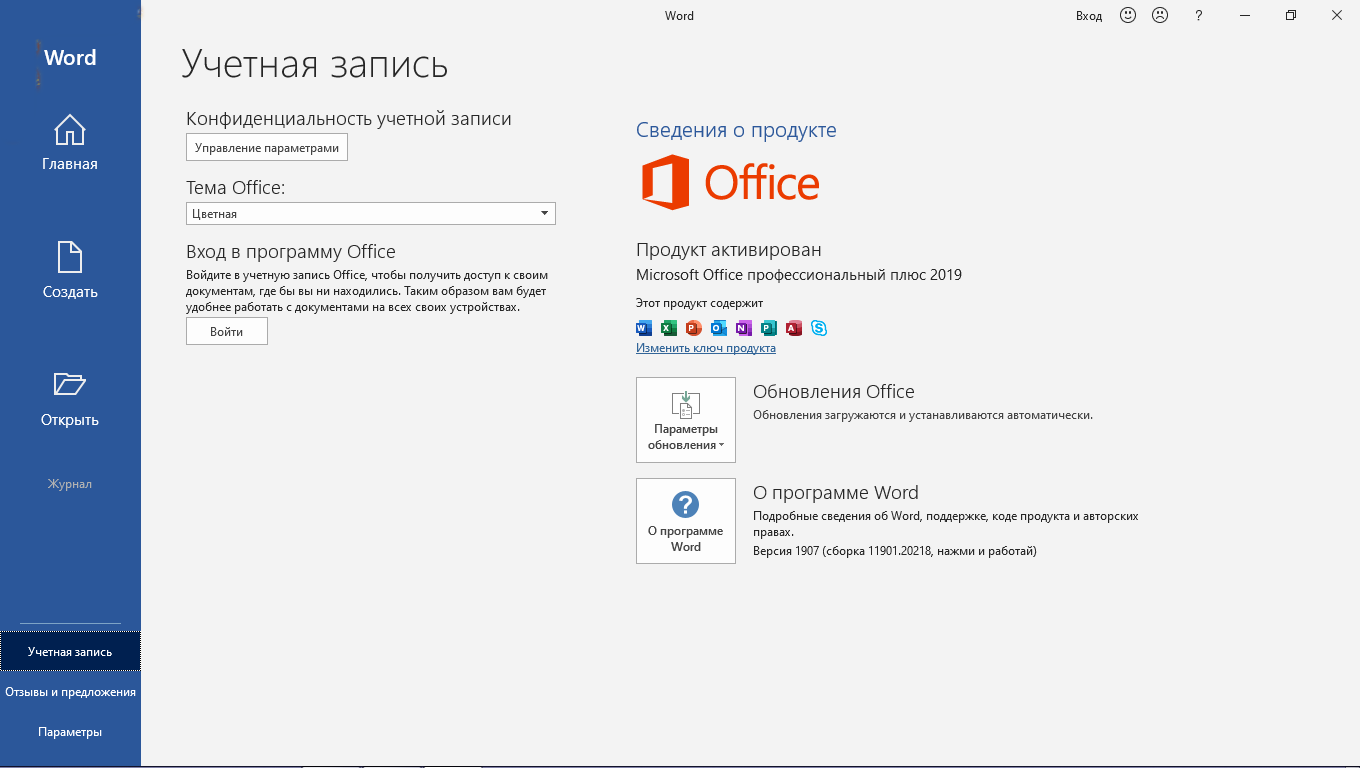Click Управление параметрами button

click(x=267, y=148)
